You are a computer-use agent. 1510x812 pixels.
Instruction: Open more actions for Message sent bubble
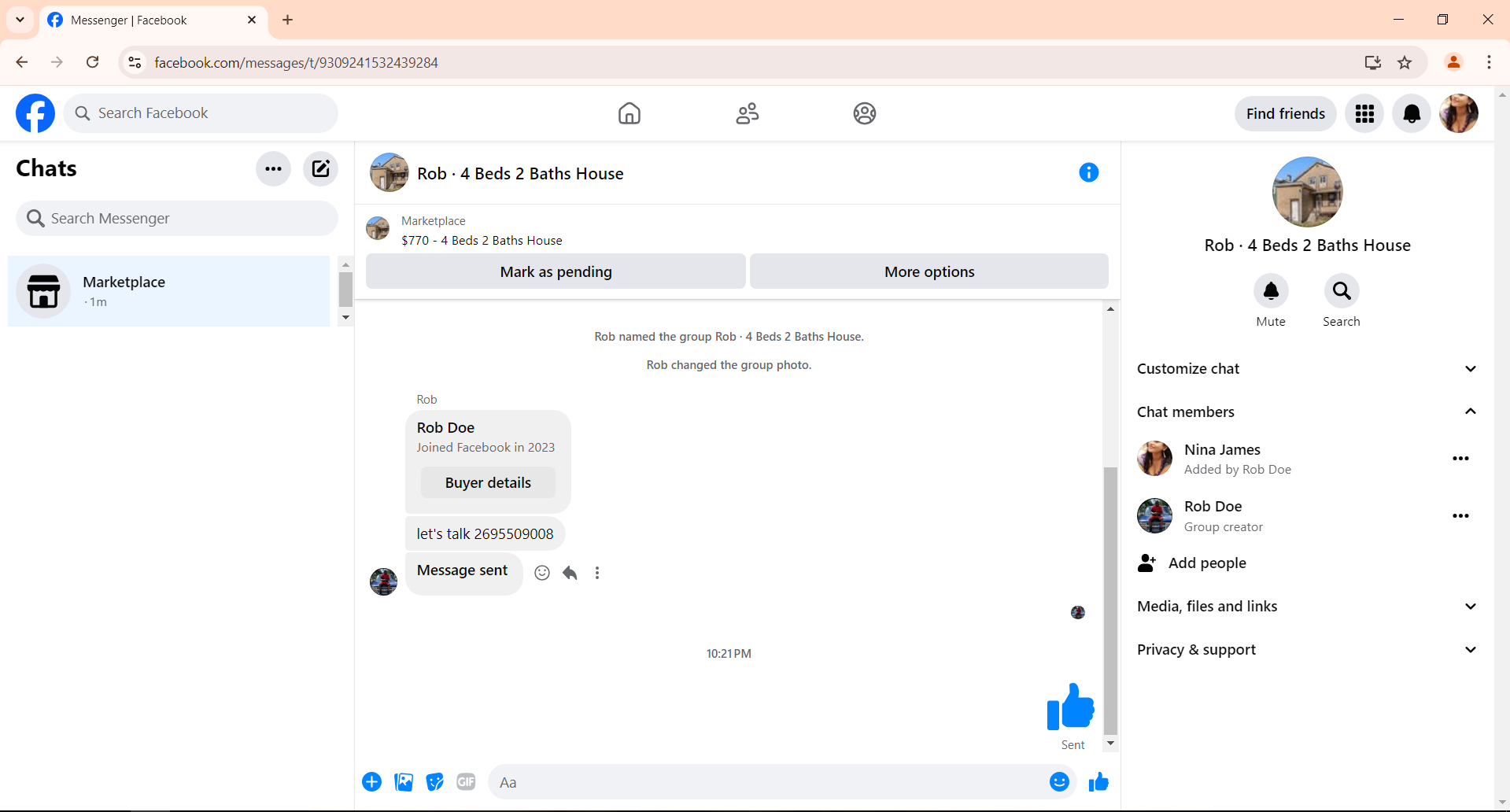coord(597,573)
